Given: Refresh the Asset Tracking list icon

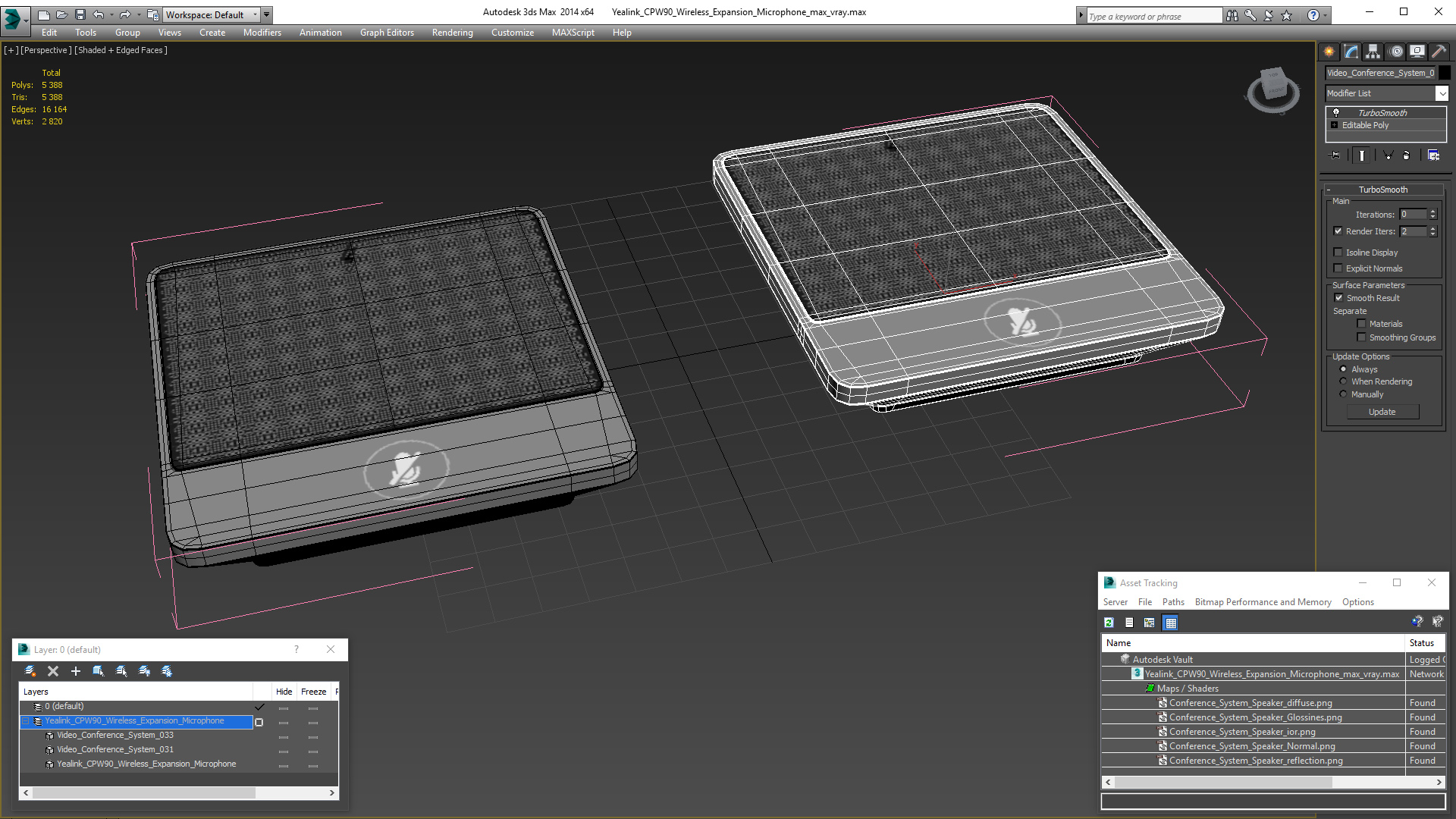Looking at the screenshot, I should click(x=1109, y=623).
